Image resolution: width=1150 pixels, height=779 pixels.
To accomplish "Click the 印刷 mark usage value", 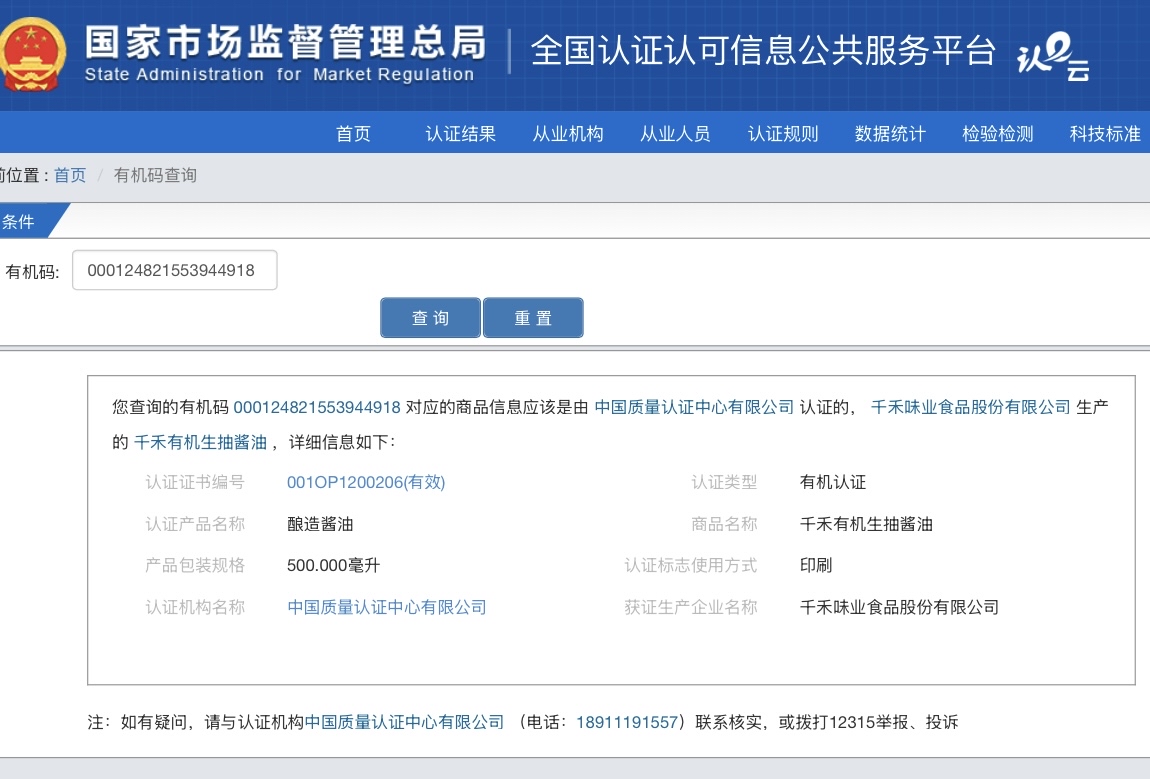I will (816, 566).
